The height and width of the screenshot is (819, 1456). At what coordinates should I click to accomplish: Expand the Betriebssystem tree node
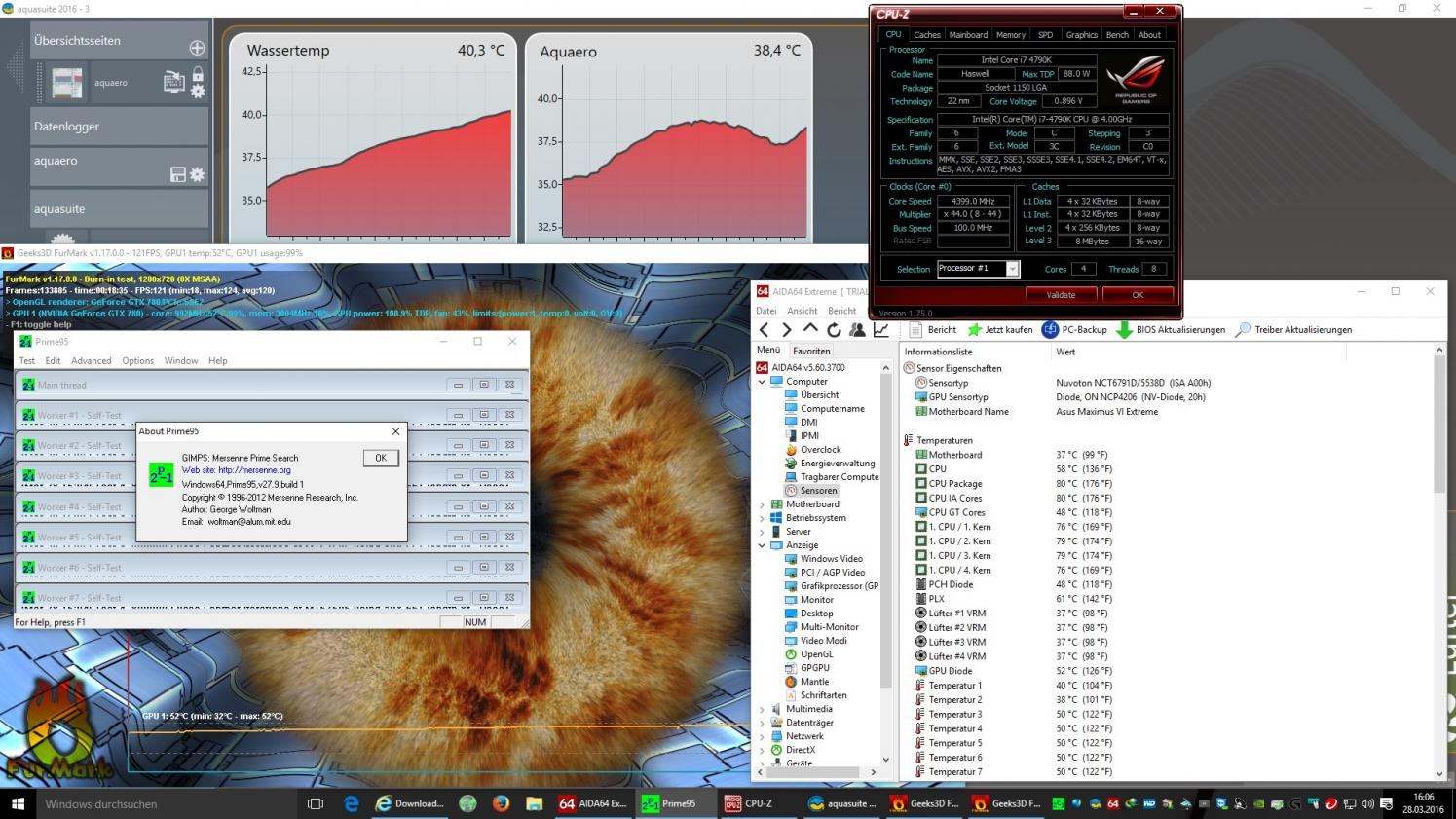763,518
